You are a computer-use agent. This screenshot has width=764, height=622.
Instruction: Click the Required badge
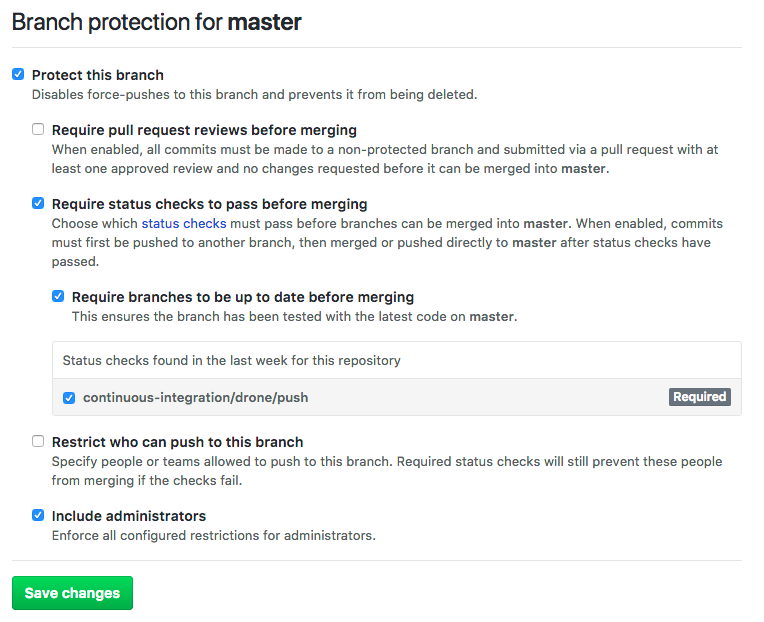point(699,397)
